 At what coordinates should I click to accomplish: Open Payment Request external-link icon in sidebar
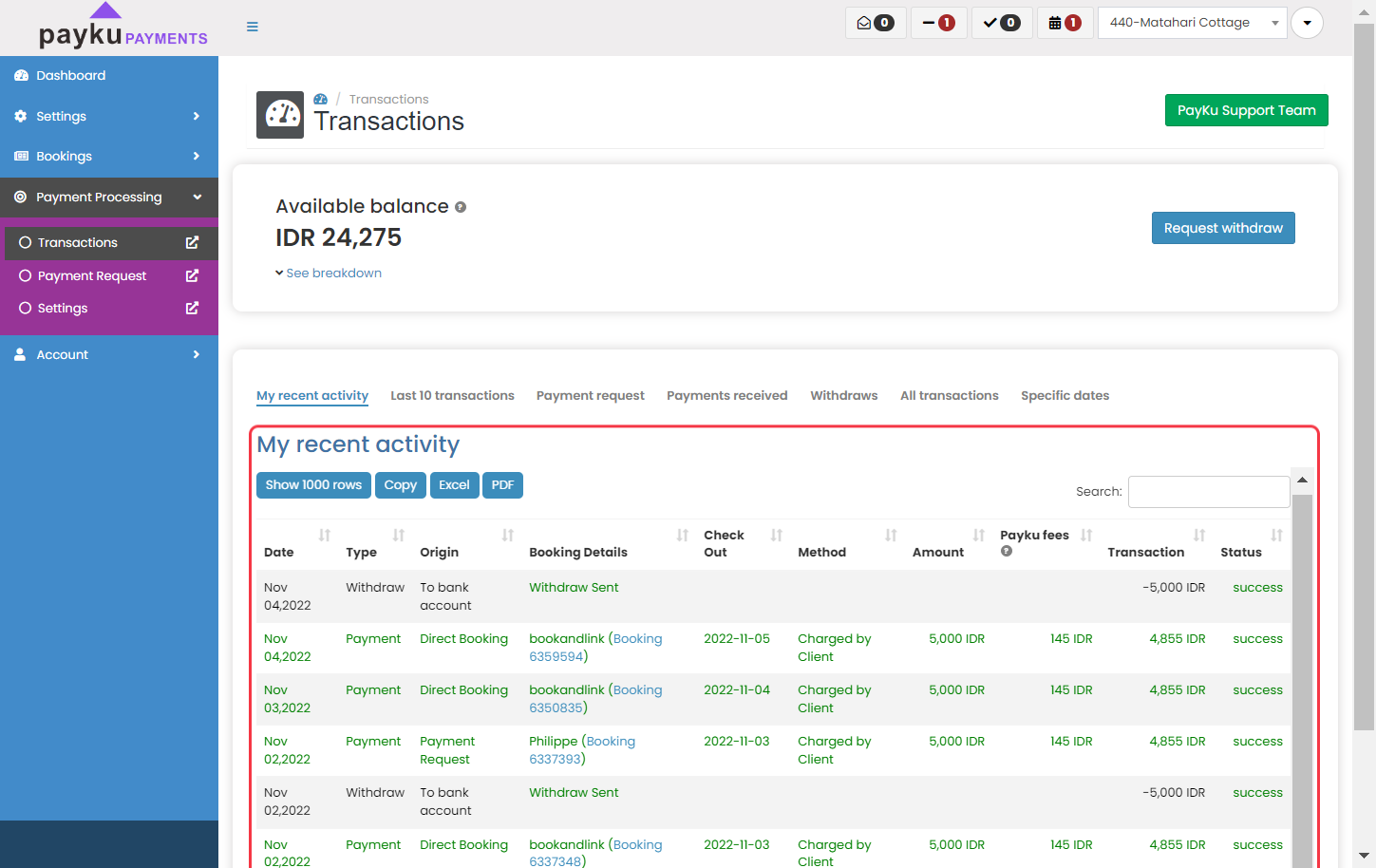click(x=192, y=275)
